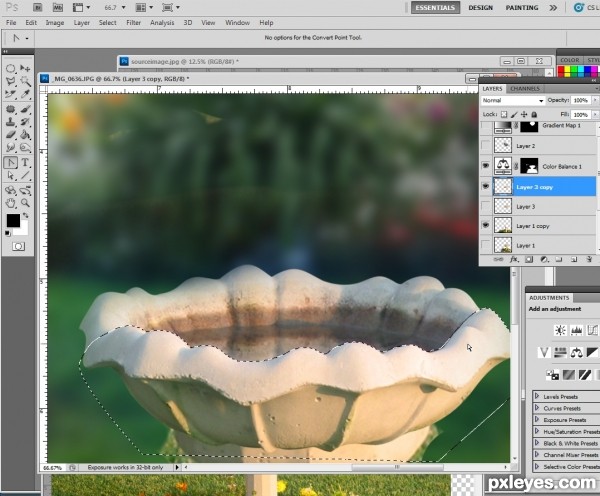
Task: Delete layer trash icon
Action: coord(589,259)
